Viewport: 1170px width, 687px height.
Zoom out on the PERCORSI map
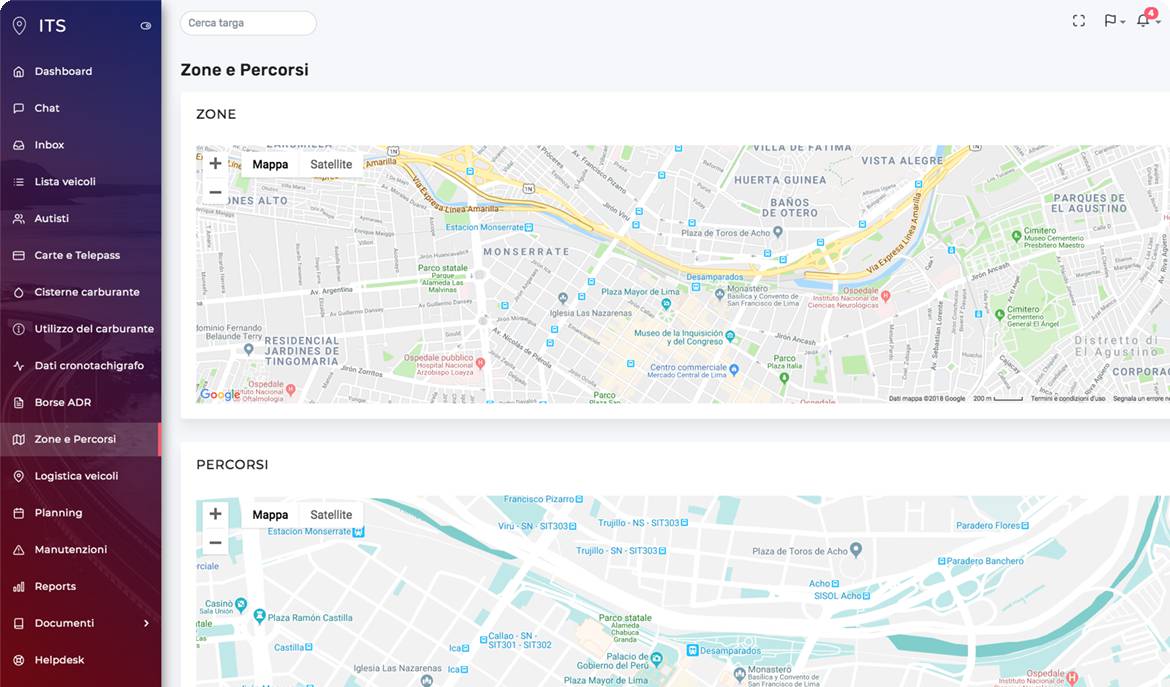point(216,543)
